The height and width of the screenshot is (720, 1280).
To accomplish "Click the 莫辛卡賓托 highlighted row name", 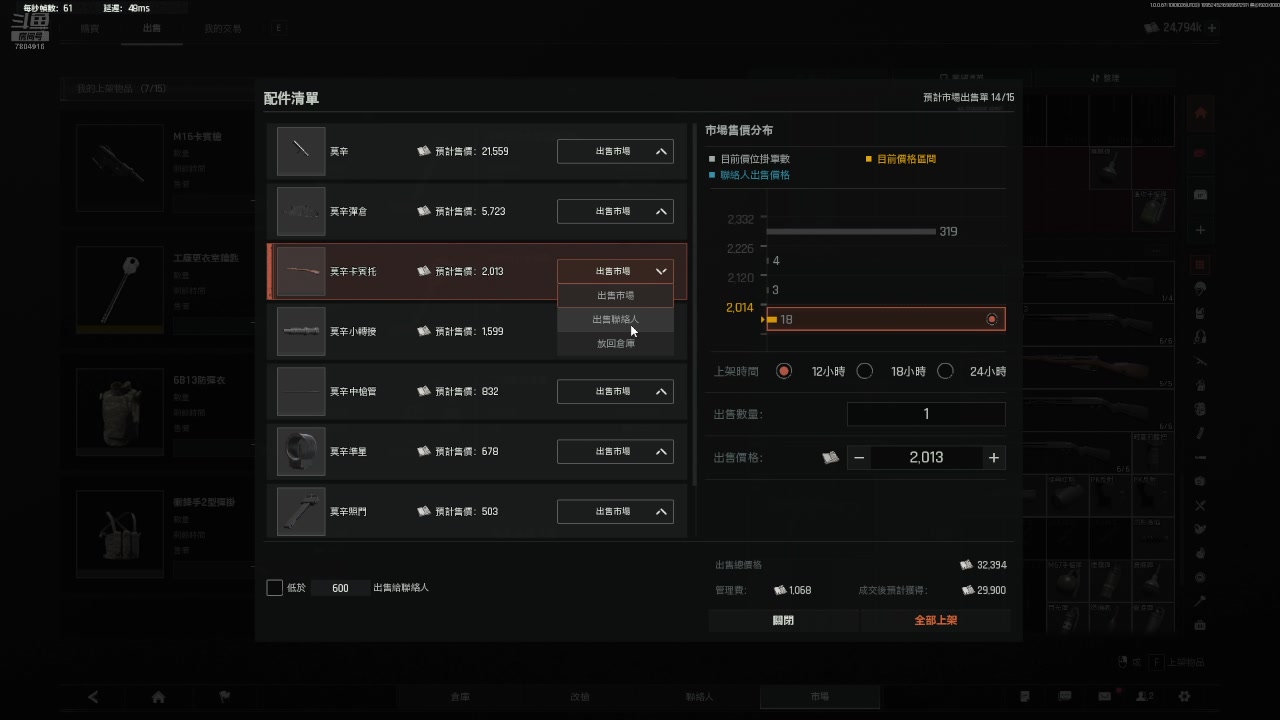I will [353, 271].
